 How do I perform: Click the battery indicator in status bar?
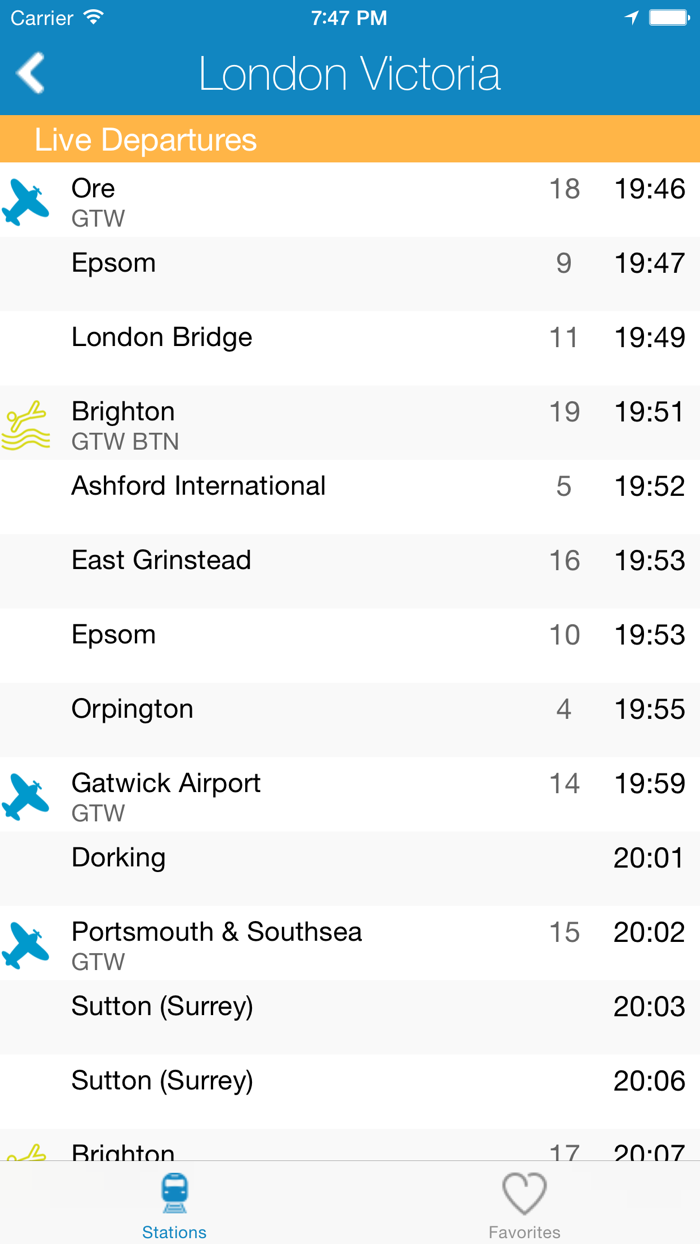pyautogui.click(x=668, y=17)
